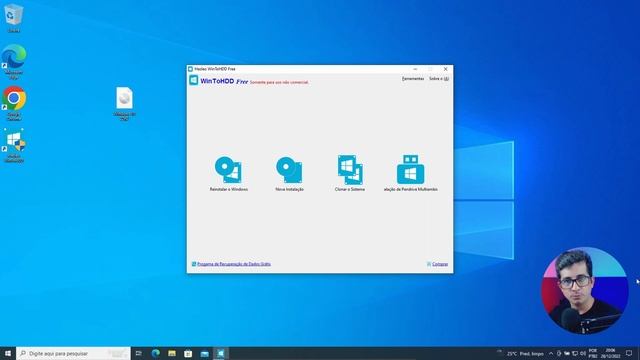Select the Google Chrome desktop shortcut

(x=14, y=103)
